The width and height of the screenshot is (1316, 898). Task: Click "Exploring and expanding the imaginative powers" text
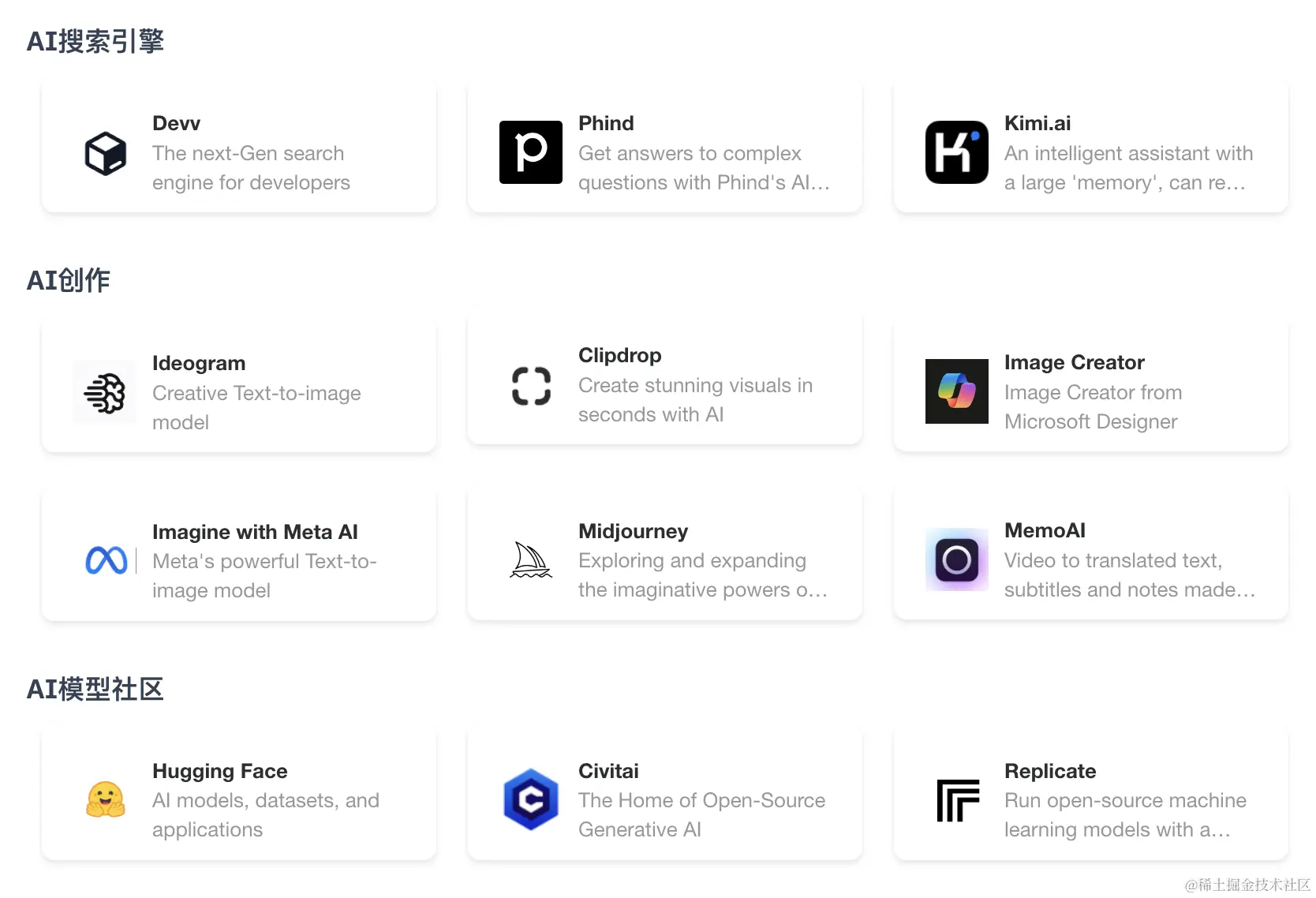click(x=702, y=575)
